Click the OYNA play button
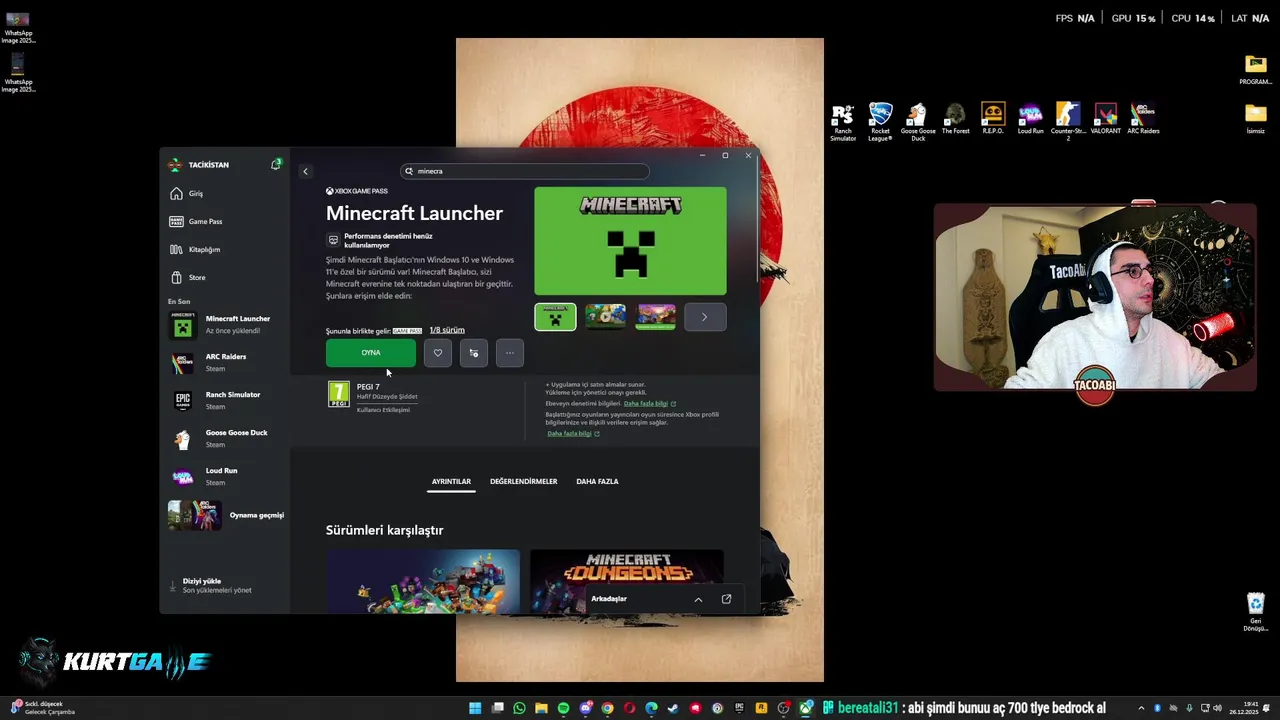 pyautogui.click(x=371, y=353)
